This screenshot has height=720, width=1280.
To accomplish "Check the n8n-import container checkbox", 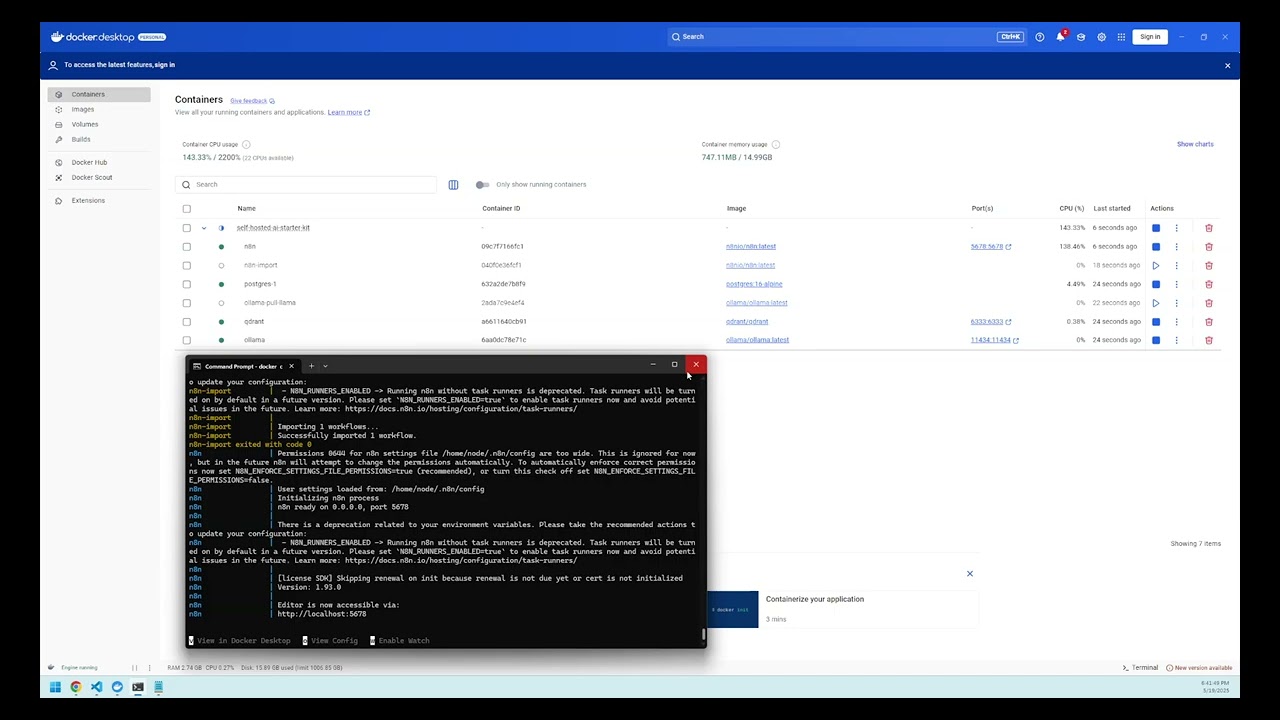I will tap(186, 265).
